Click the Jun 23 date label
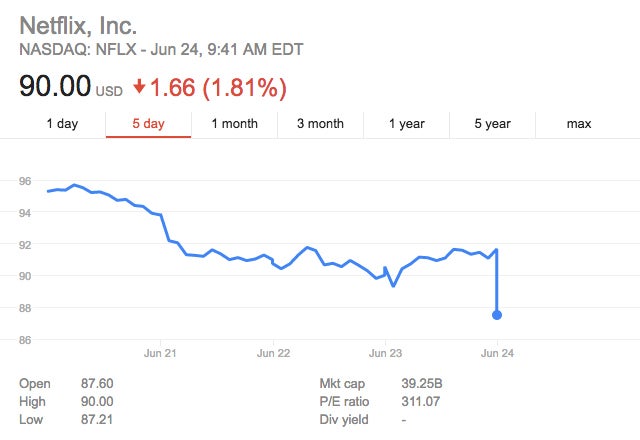 385,353
